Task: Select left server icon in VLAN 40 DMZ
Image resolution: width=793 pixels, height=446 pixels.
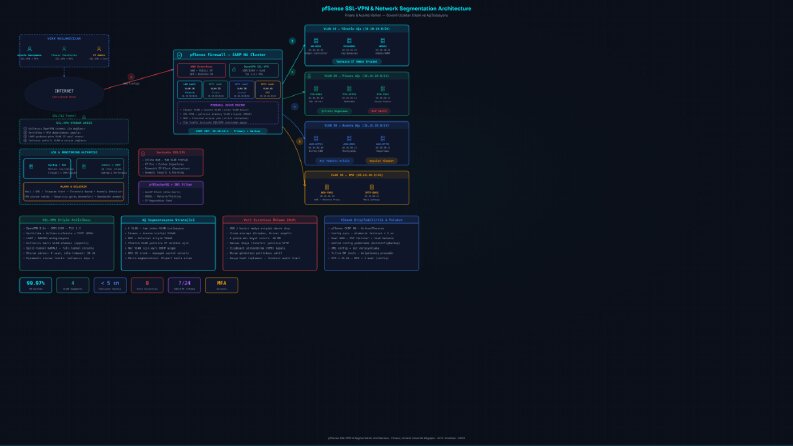Action: [x=327, y=187]
